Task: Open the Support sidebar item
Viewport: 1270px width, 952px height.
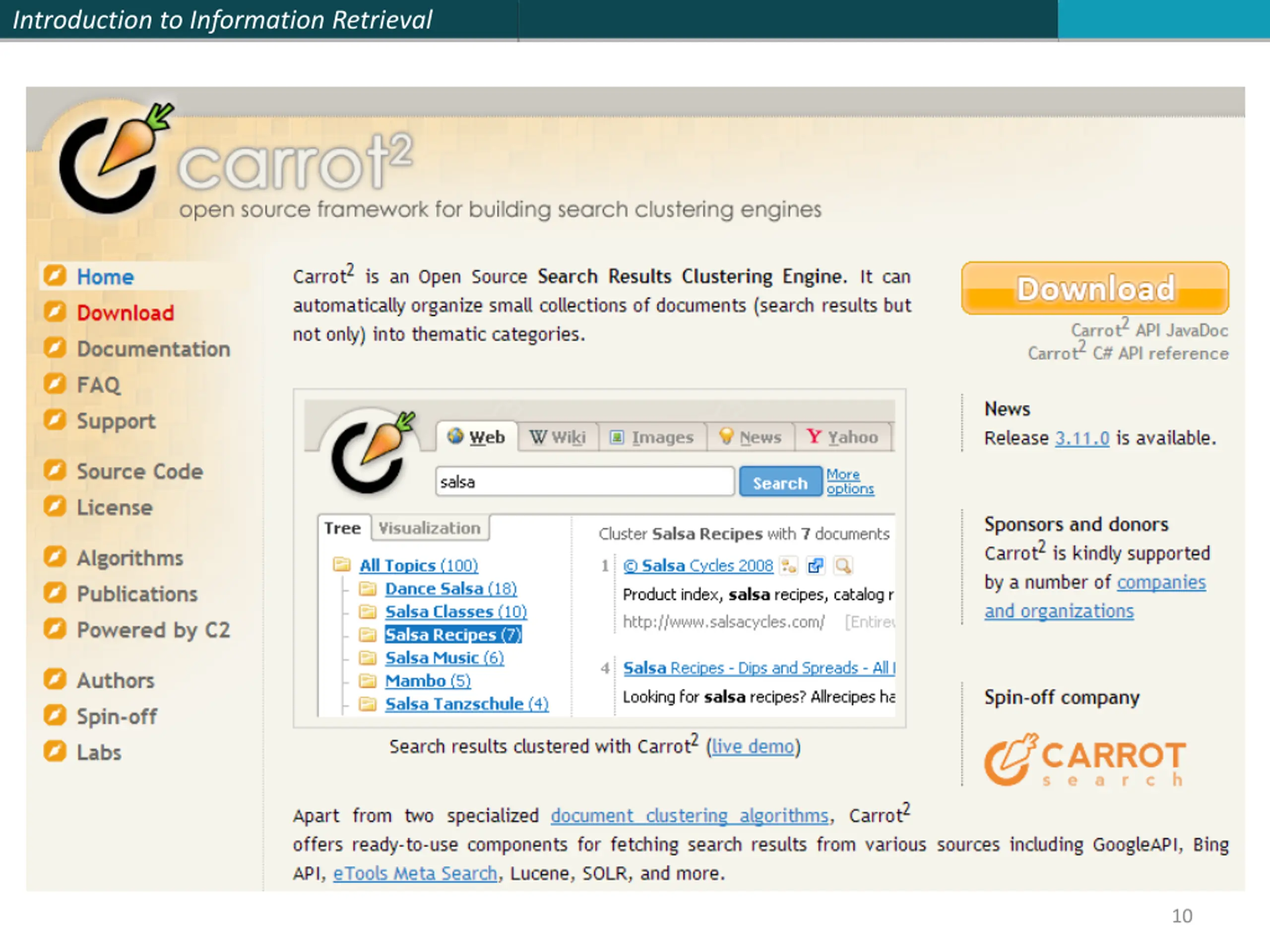Action: click(x=116, y=421)
